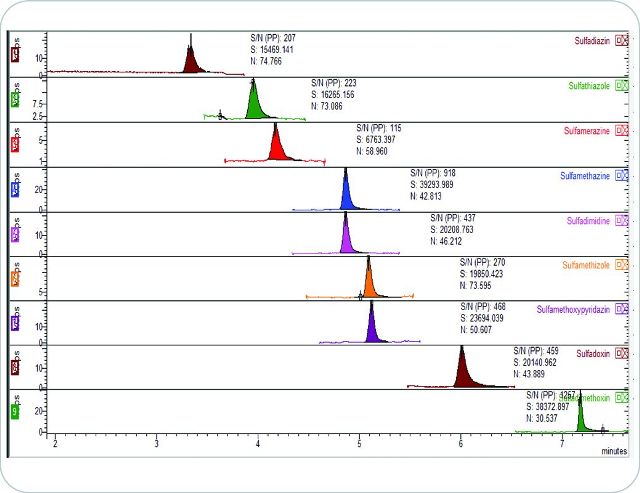This screenshot has height=493, width=640.
Task: Click the 'S/N (PP): 207' annotation
Action: coord(273,38)
